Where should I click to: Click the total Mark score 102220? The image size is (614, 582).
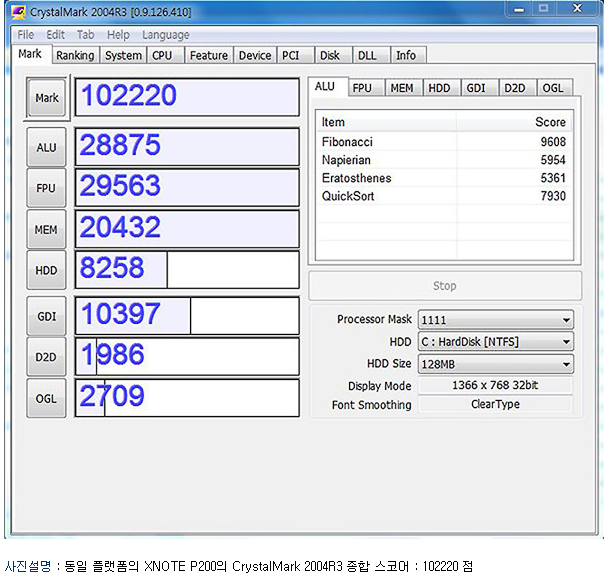tap(187, 97)
